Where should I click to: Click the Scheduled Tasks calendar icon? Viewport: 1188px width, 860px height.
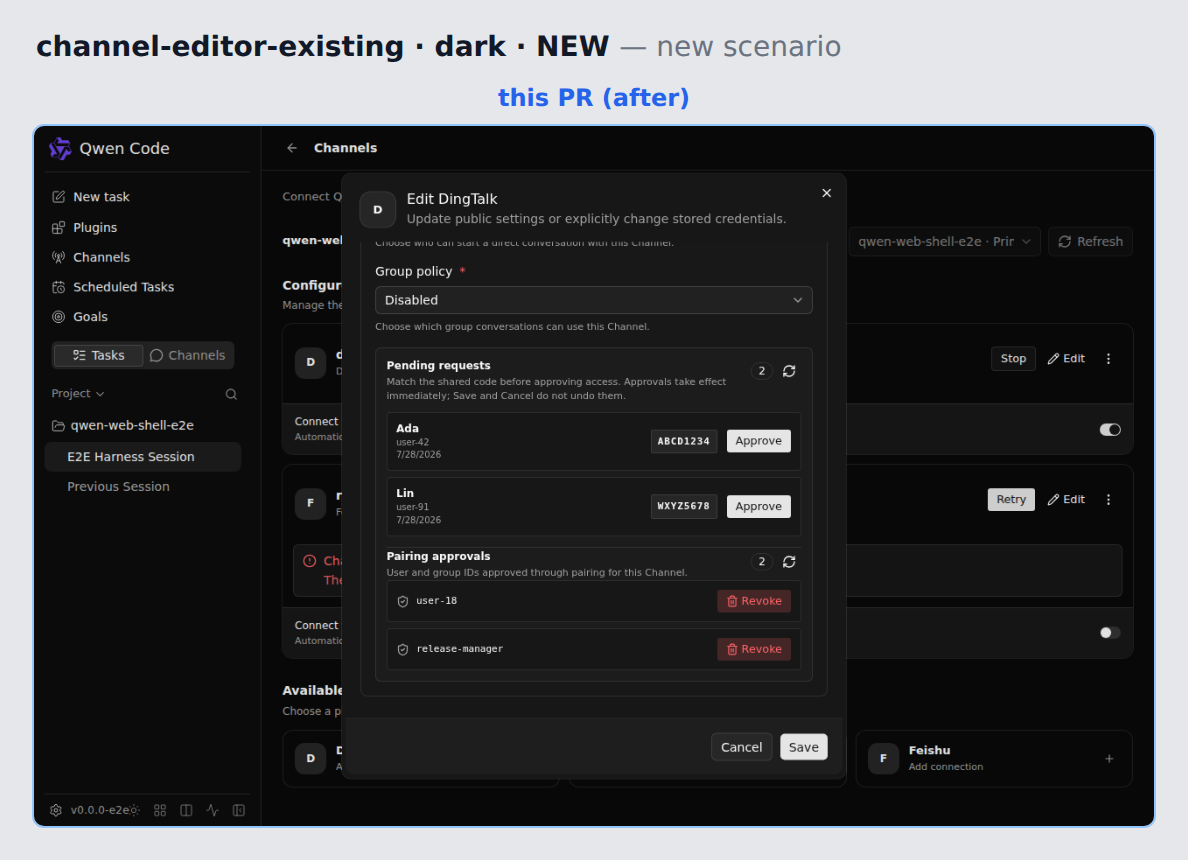(58, 287)
